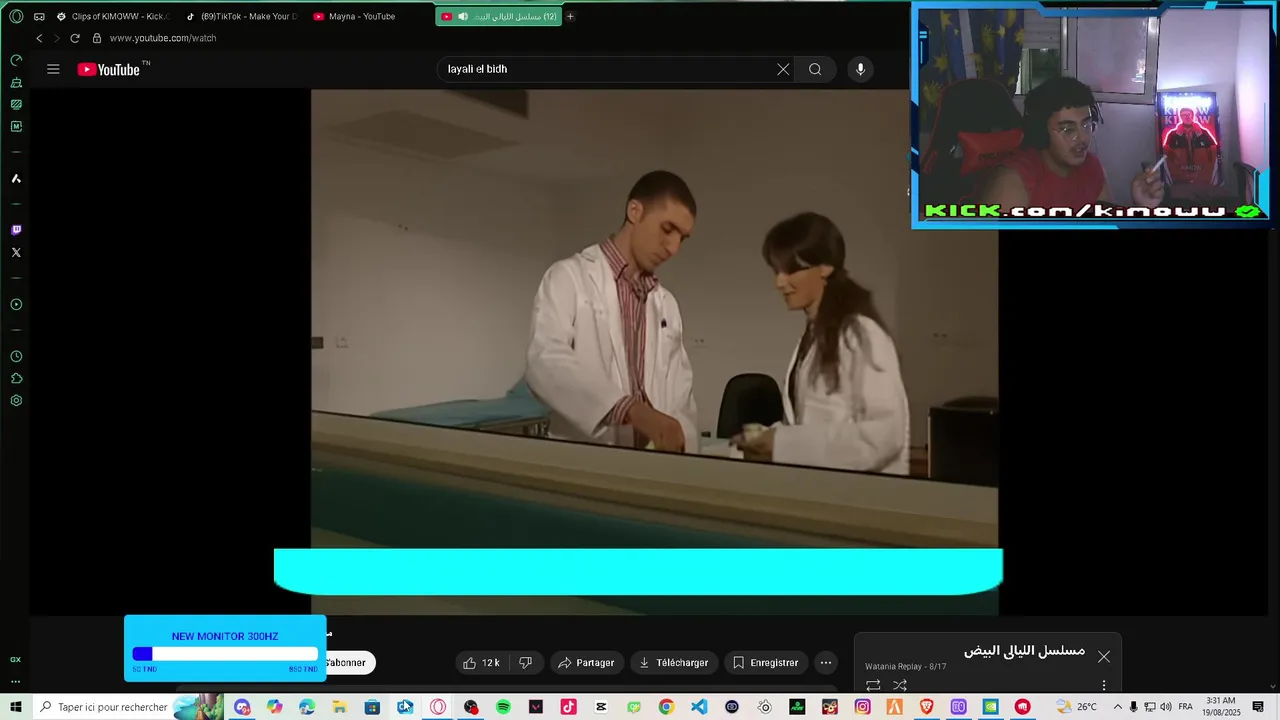Toggle playlist shuffle icon
This screenshot has height=720, width=1280.
point(900,685)
